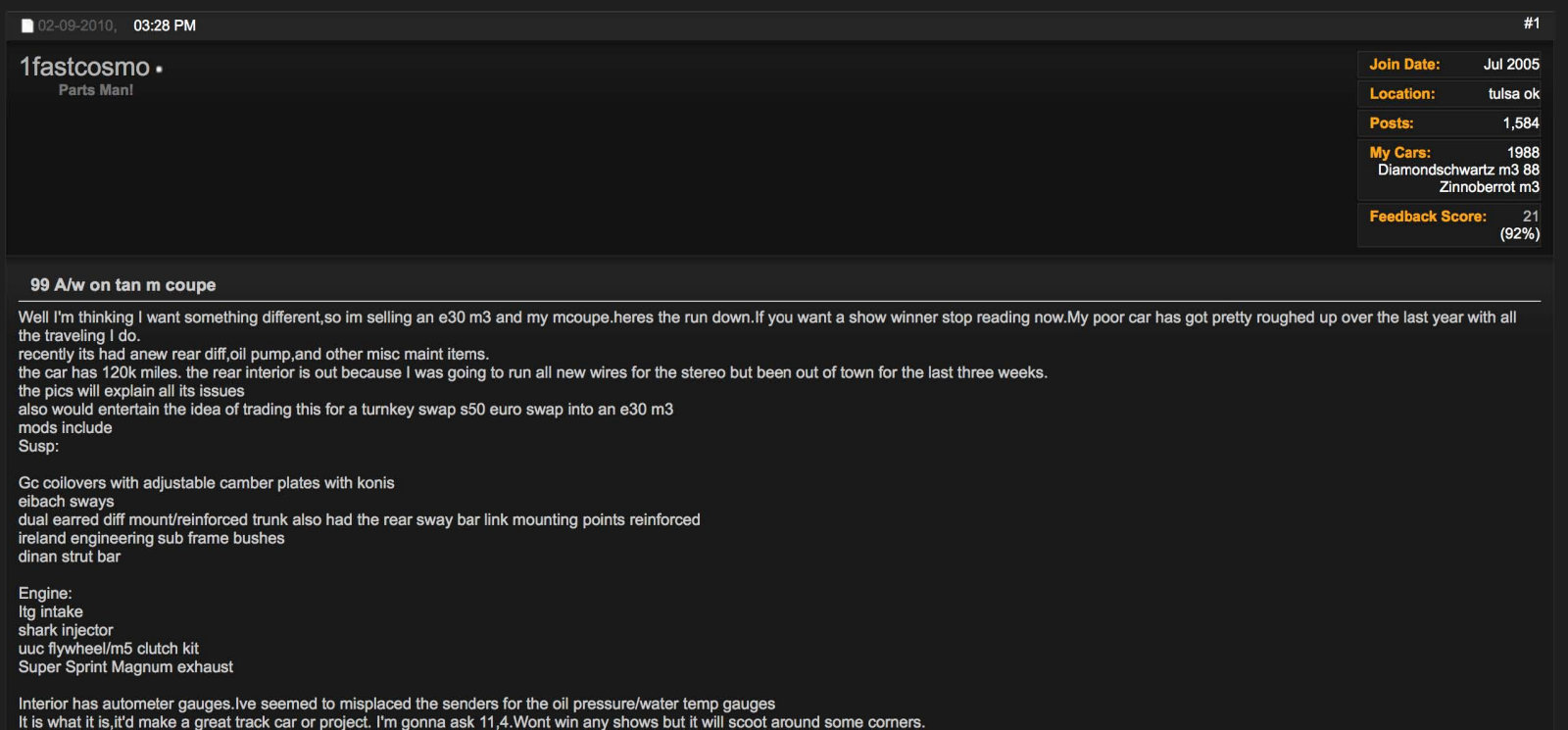Click the feedback score number 21

coord(1531,217)
